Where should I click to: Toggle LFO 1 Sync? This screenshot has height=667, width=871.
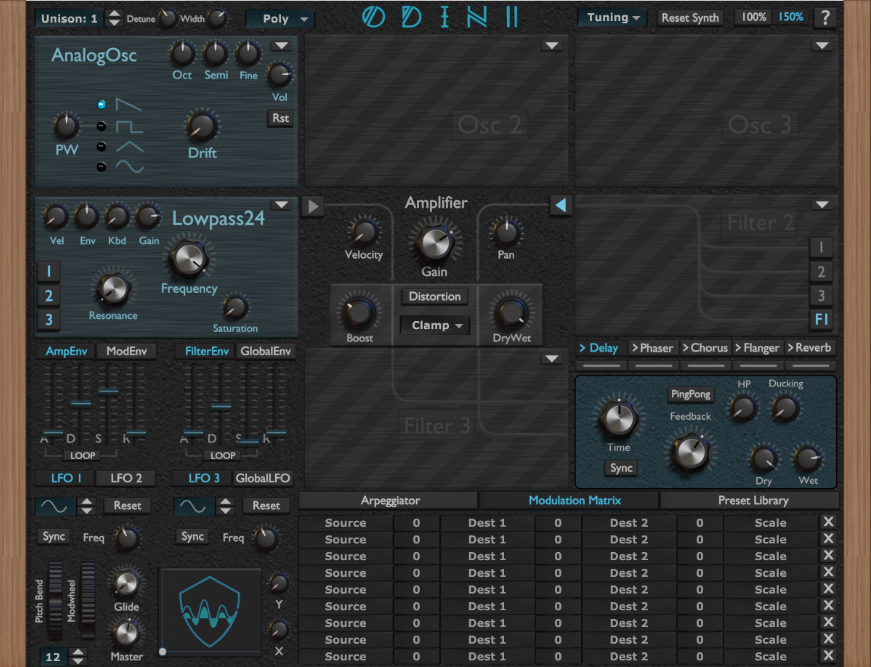pos(54,536)
